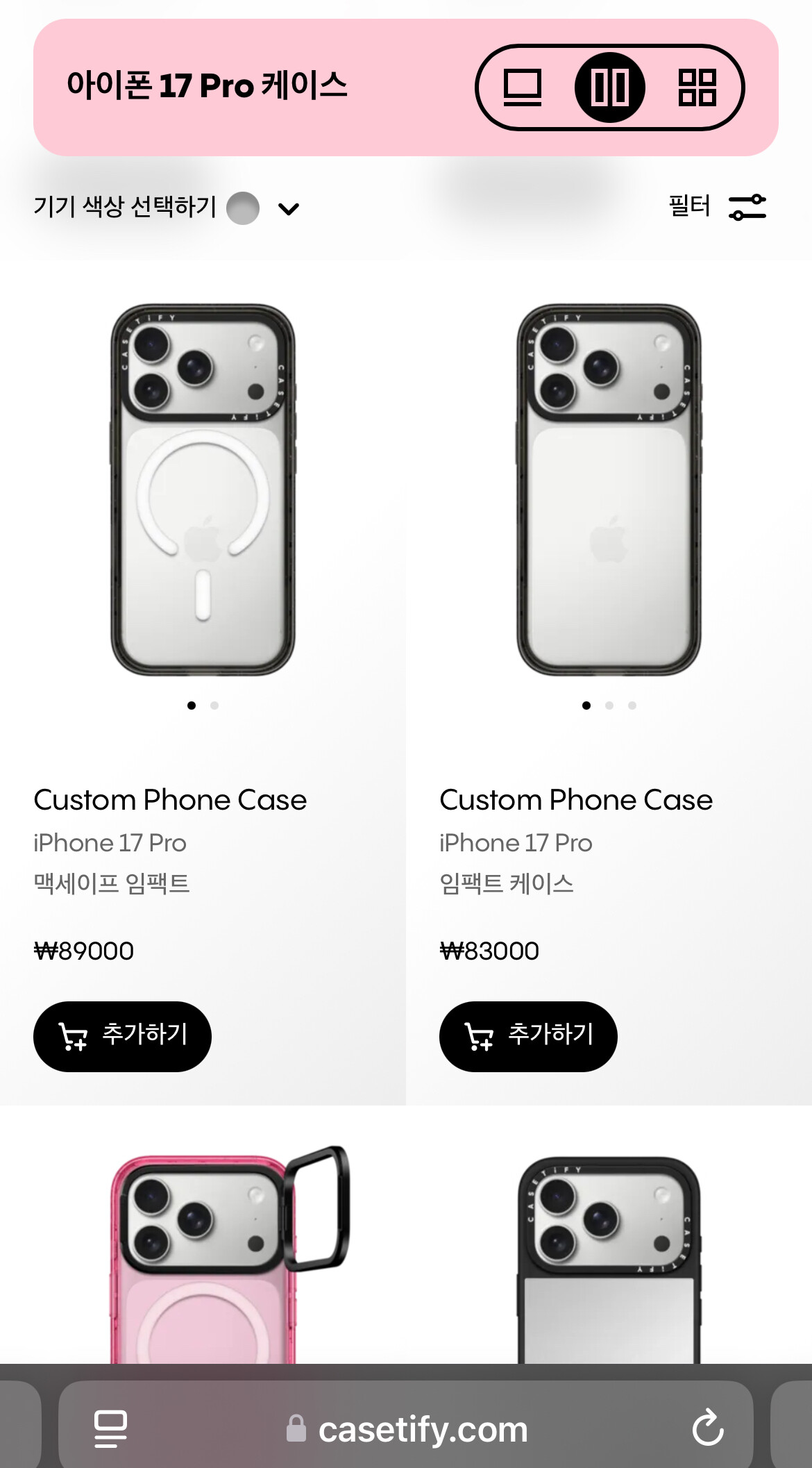Pick the gray device color swatch
The height and width of the screenshot is (1468, 812).
point(243,208)
